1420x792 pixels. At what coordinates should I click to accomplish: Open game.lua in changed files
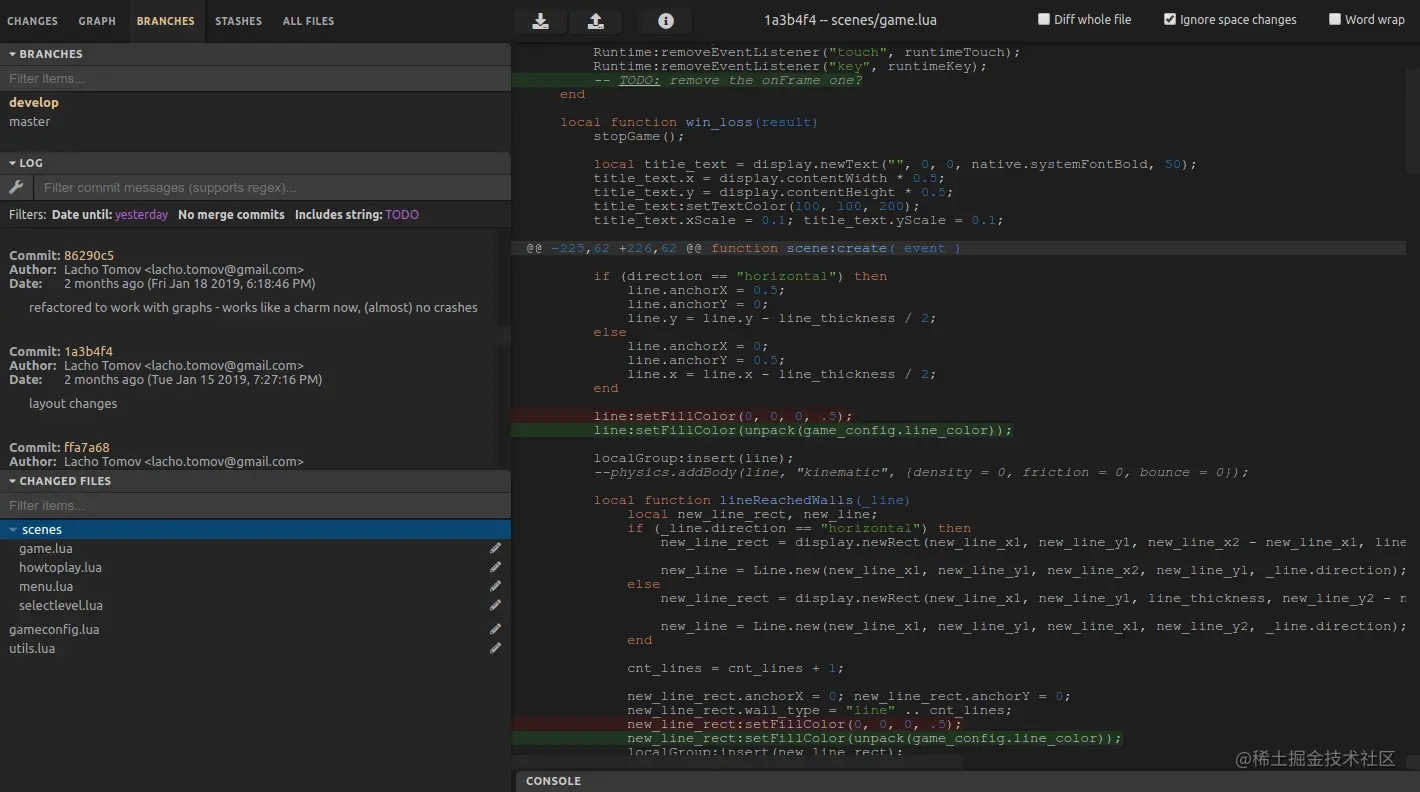pos(46,548)
